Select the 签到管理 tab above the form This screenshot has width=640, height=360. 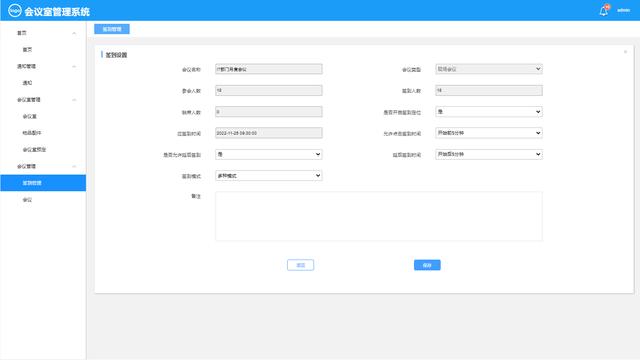(x=112, y=29)
